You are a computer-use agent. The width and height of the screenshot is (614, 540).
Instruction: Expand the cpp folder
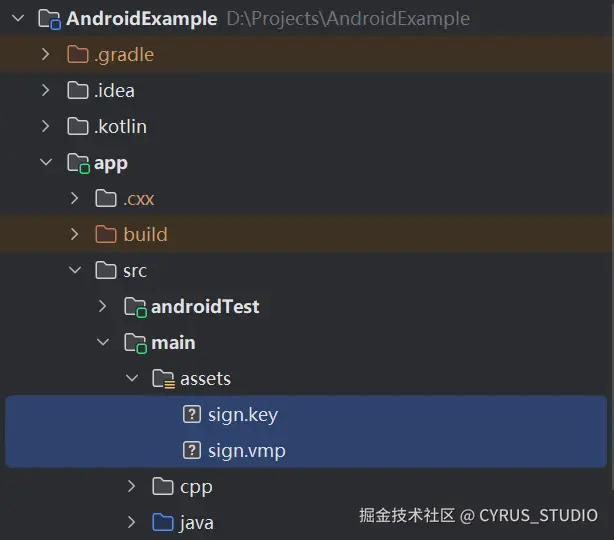tap(131, 486)
